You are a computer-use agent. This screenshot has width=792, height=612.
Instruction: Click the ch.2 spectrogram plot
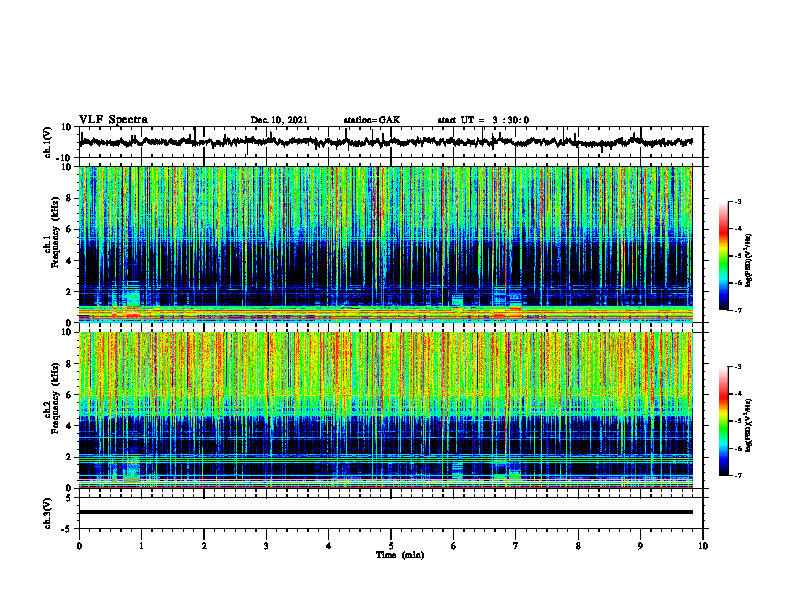[385, 410]
